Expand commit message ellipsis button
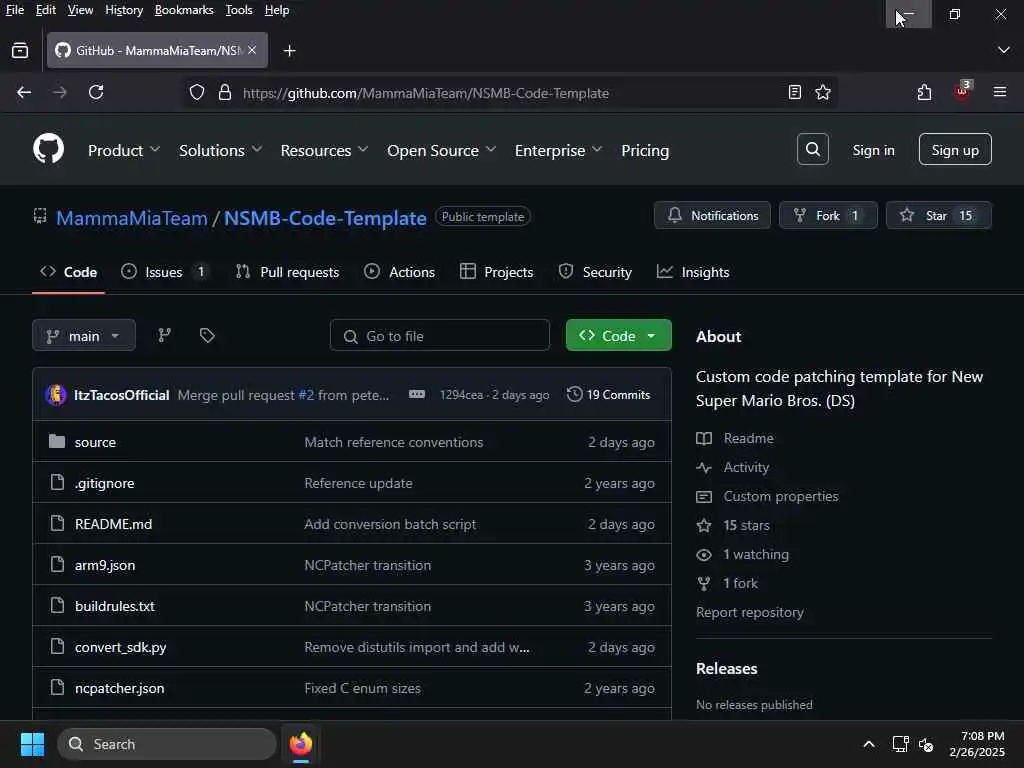The height and width of the screenshot is (768, 1024). 417,394
